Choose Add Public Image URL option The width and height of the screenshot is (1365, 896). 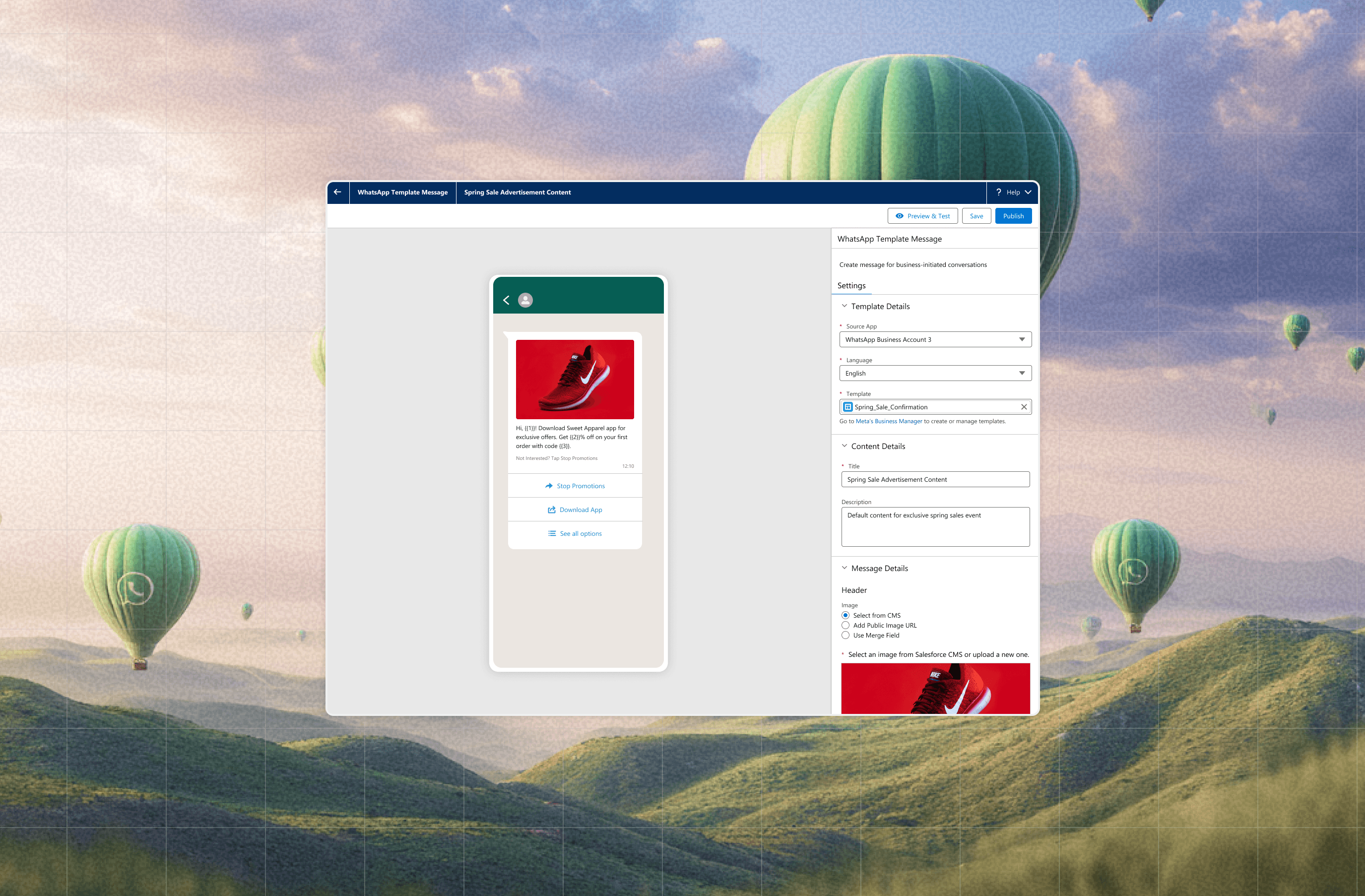coord(845,625)
